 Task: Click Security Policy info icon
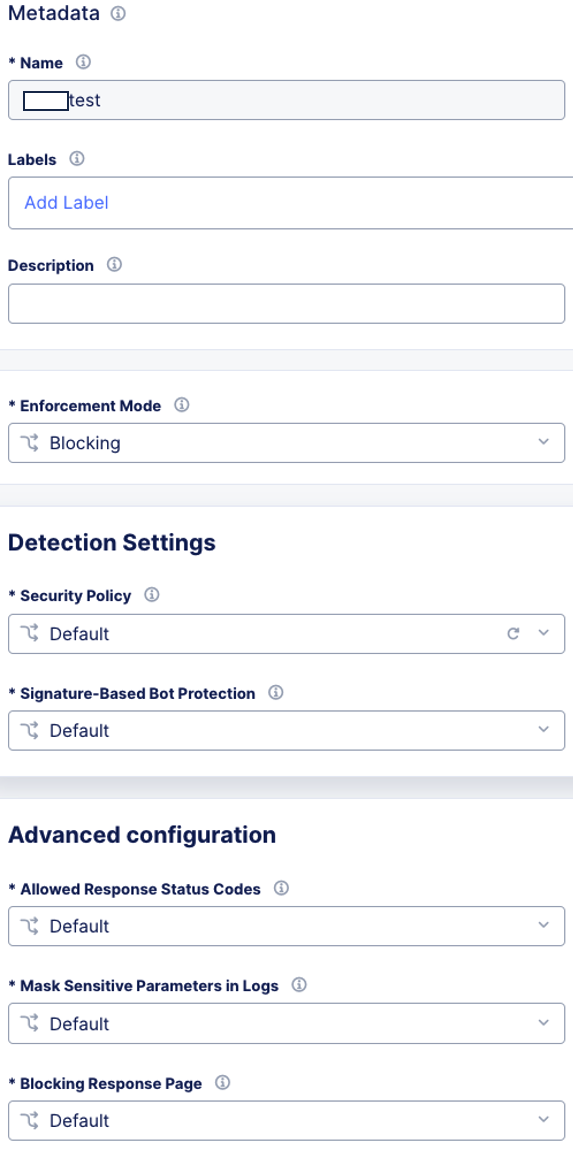point(152,595)
